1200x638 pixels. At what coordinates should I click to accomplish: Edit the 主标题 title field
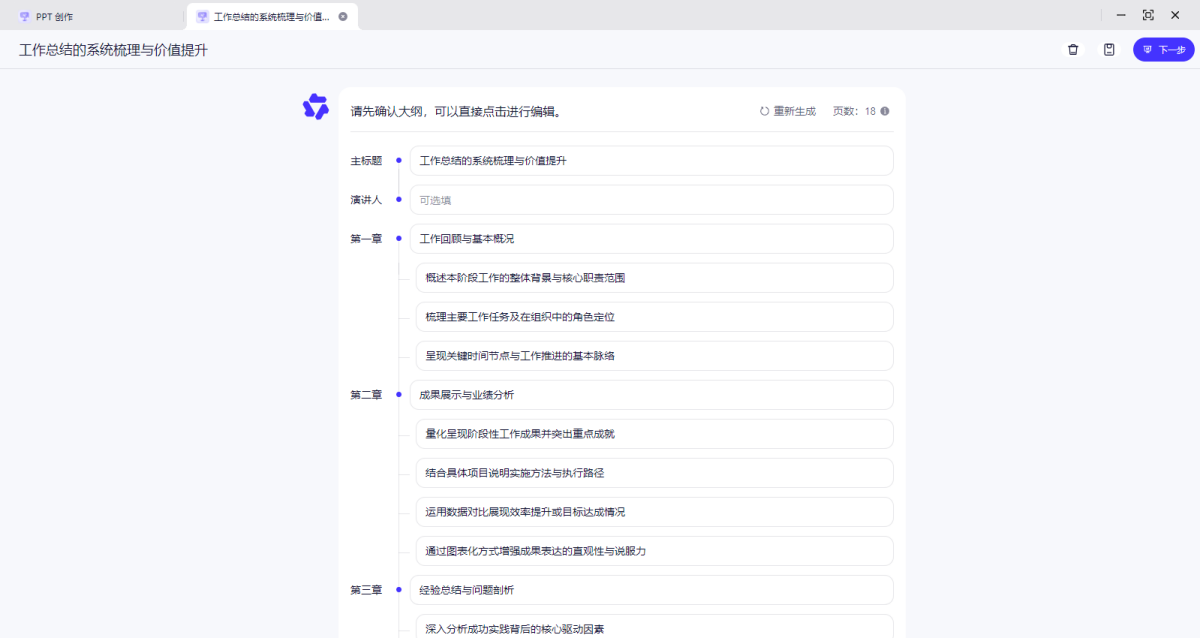(650, 160)
